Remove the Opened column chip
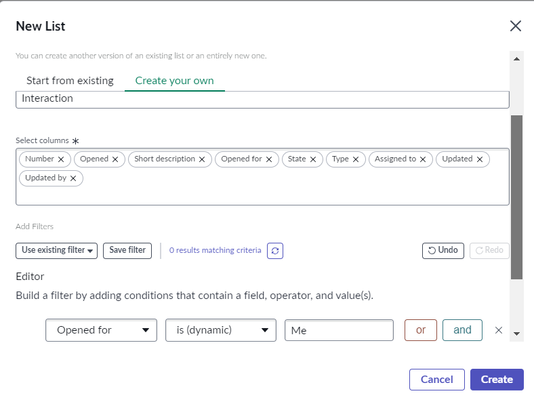Screen dimensions: 534x396 click(115, 159)
